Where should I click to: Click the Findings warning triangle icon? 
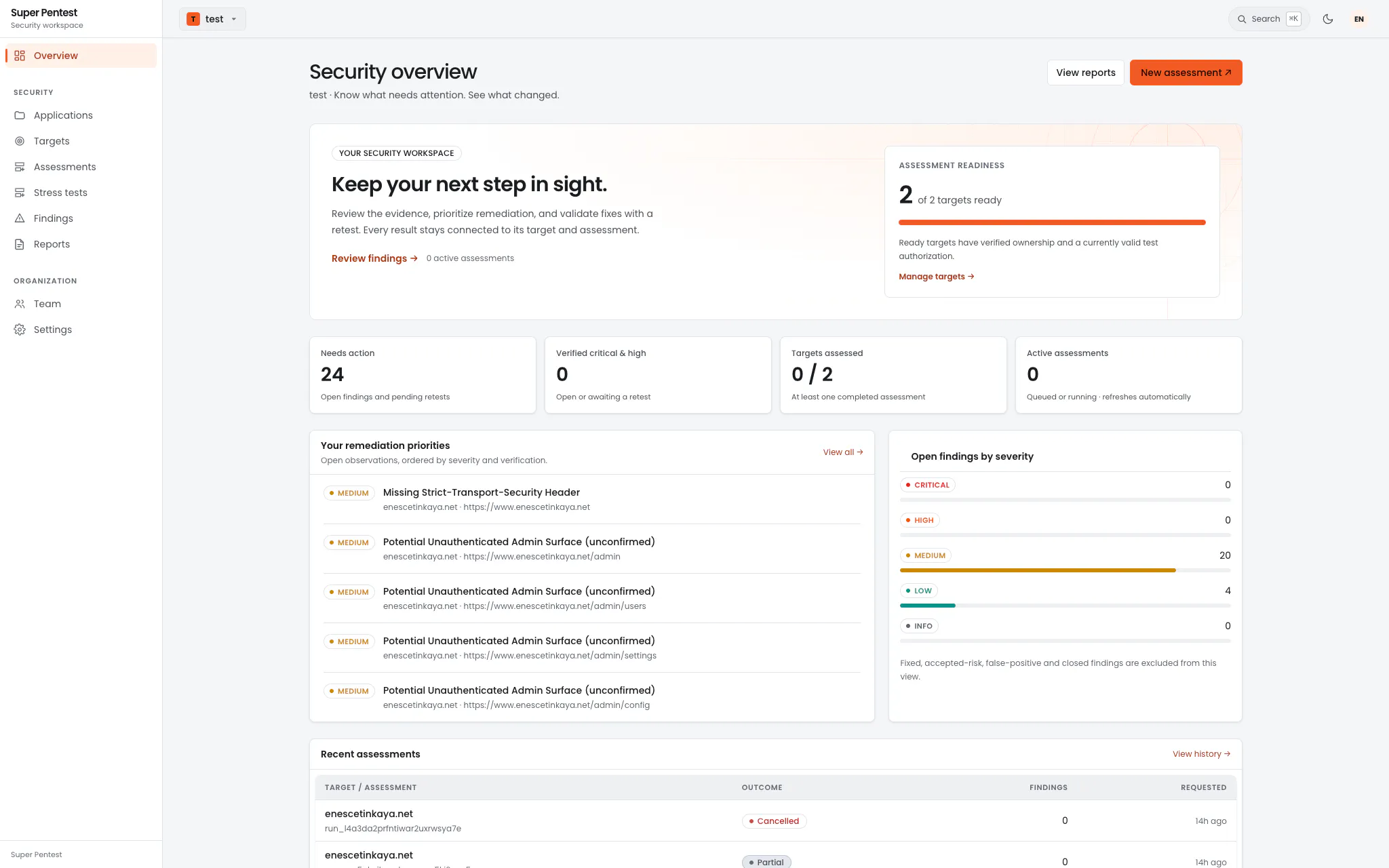pyautogui.click(x=20, y=218)
